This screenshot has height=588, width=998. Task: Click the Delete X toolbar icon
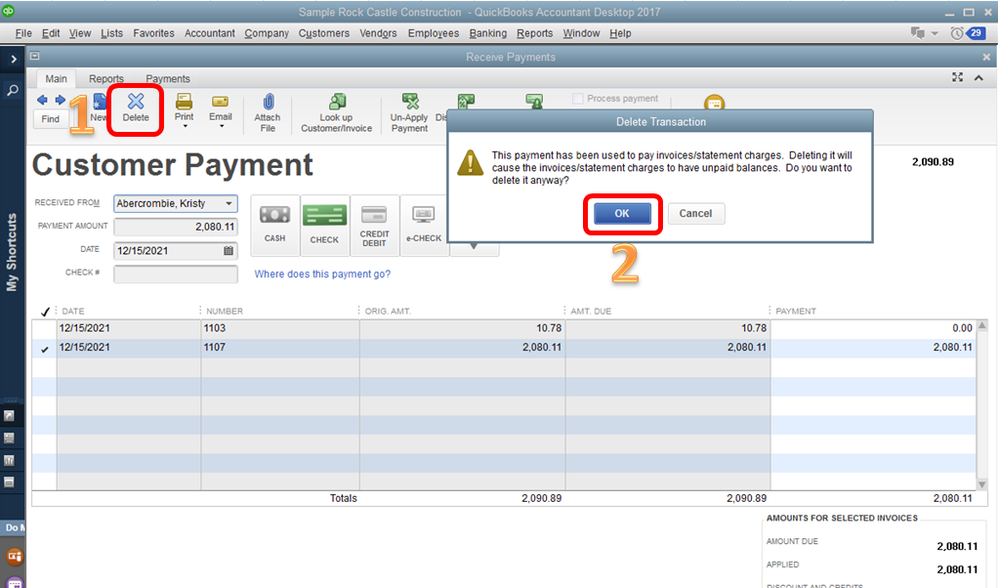(136, 101)
